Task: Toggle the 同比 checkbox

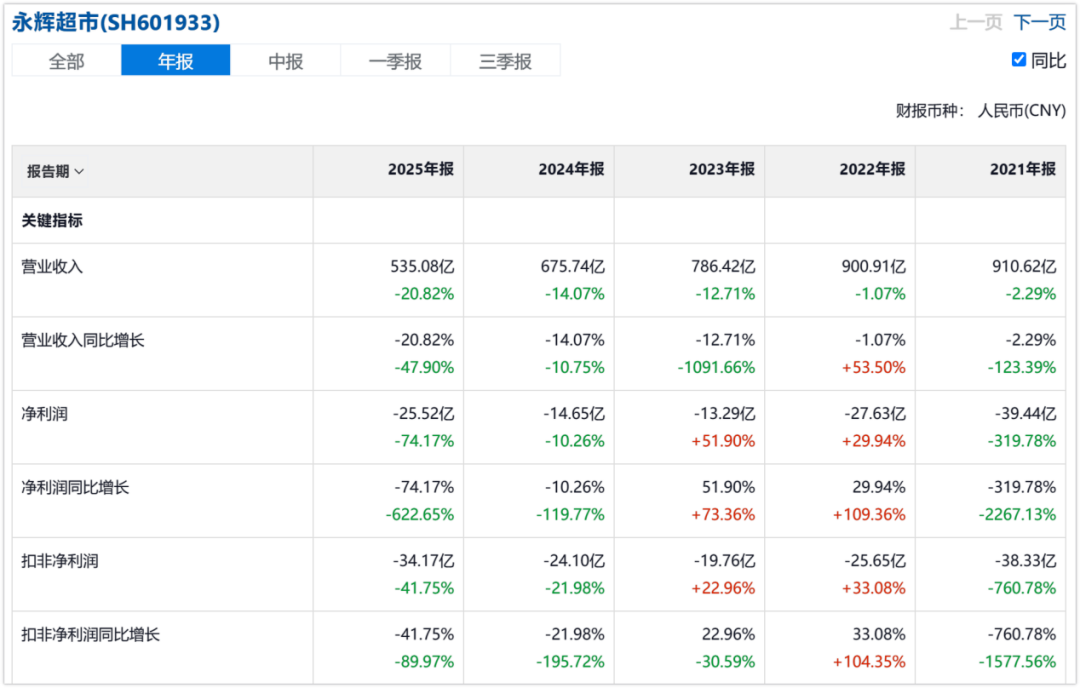Action: click(1019, 60)
